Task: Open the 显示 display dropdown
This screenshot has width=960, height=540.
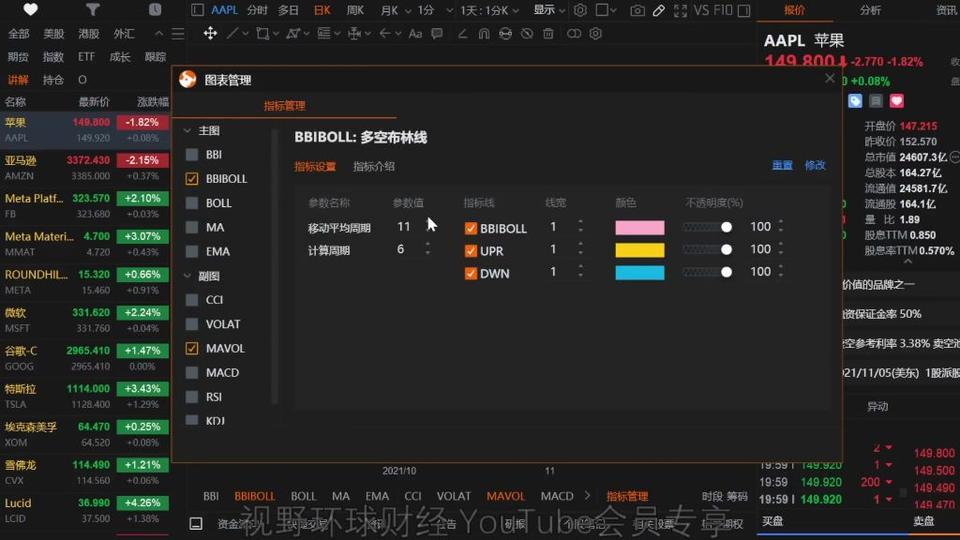Action: 549,10
